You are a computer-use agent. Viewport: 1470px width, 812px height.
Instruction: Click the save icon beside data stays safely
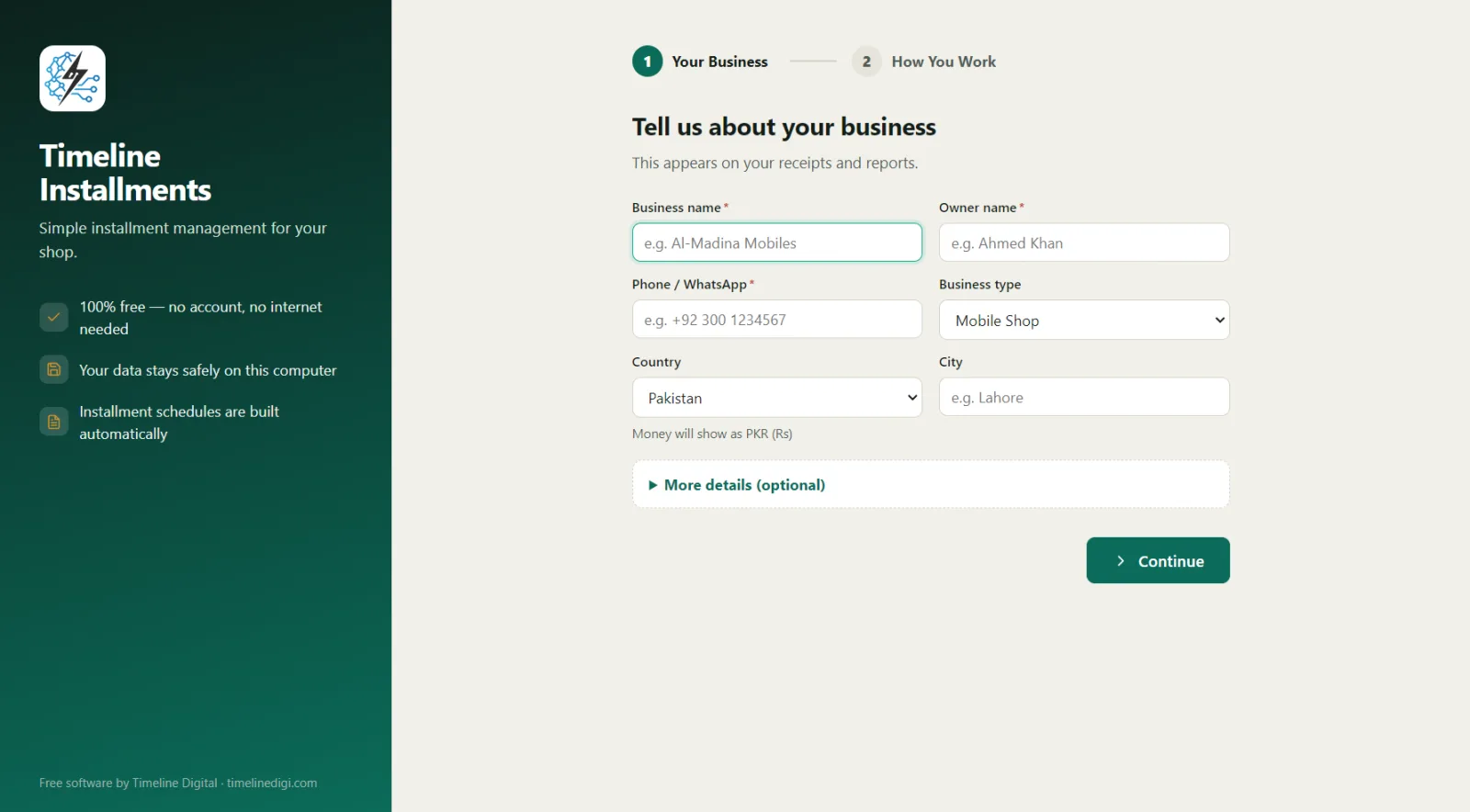click(53, 369)
